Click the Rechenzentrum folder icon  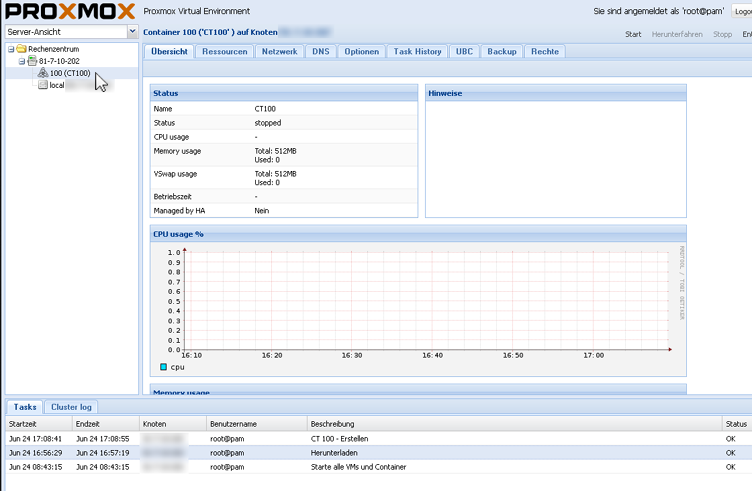coord(21,49)
